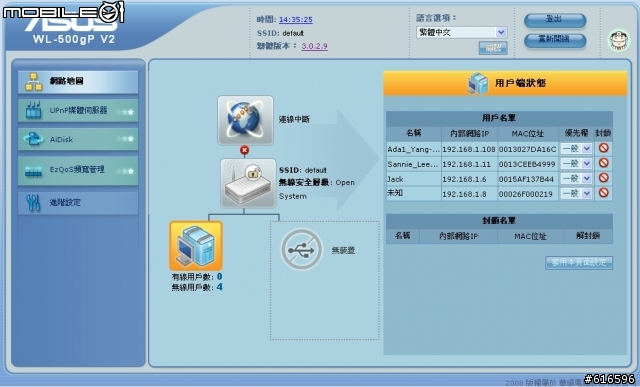Click the network map tree icon in sidebar
This screenshot has height=387, width=640.
point(33,82)
